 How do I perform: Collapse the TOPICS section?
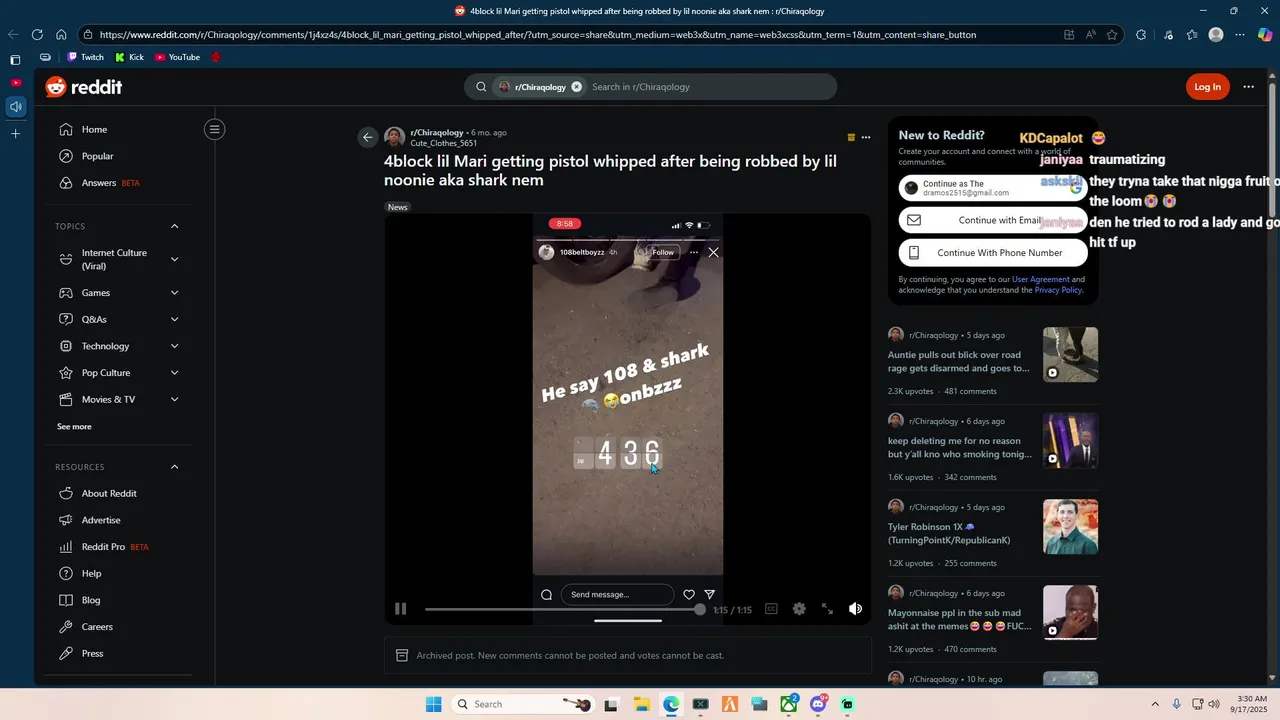click(175, 226)
